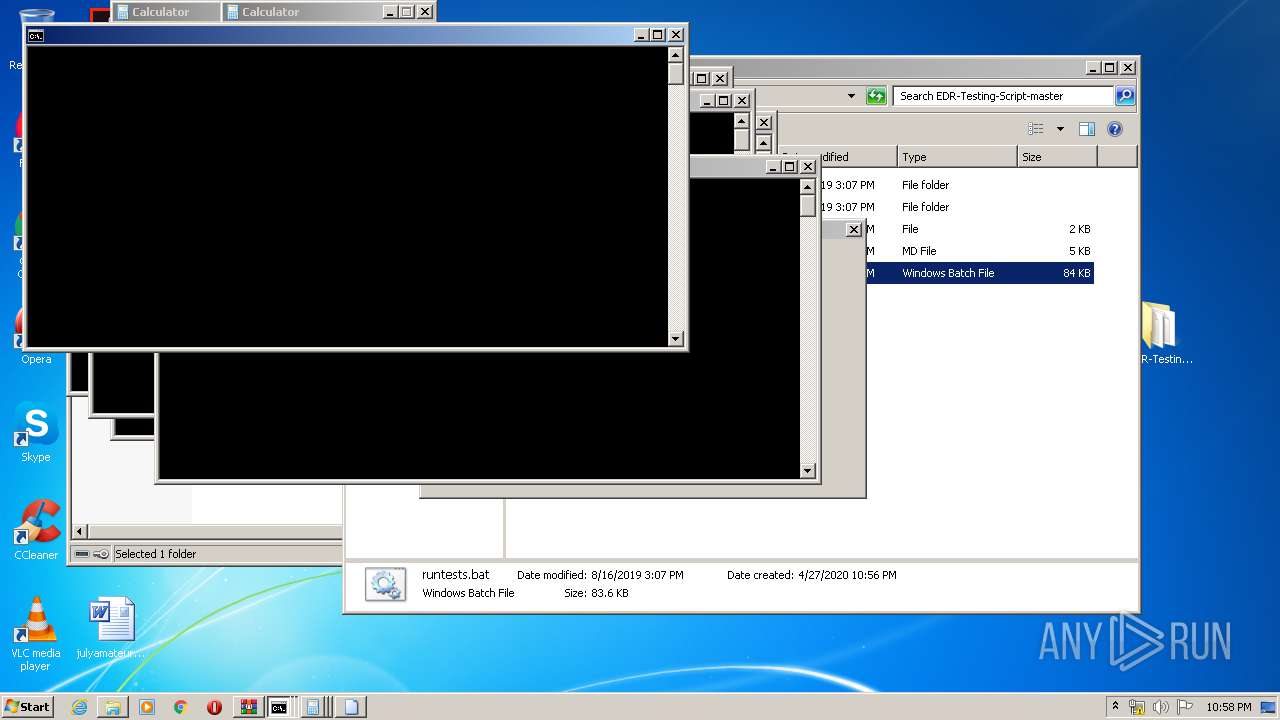1280x720 pixels.
Task: Launch Google Chrome from the taskbar
Action: [x=180, y=707]
